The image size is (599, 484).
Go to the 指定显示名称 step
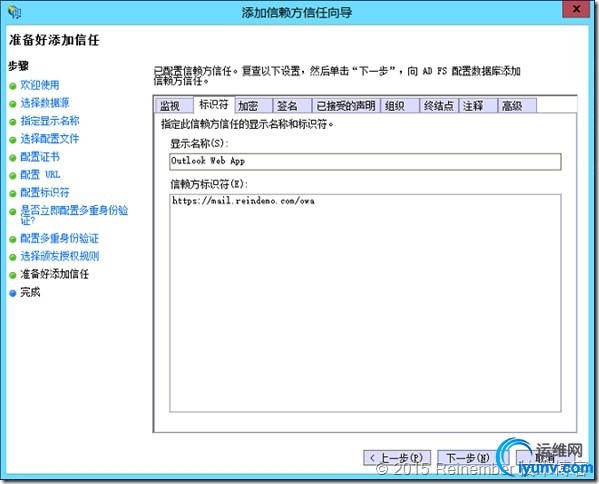[x=50, y=121]
